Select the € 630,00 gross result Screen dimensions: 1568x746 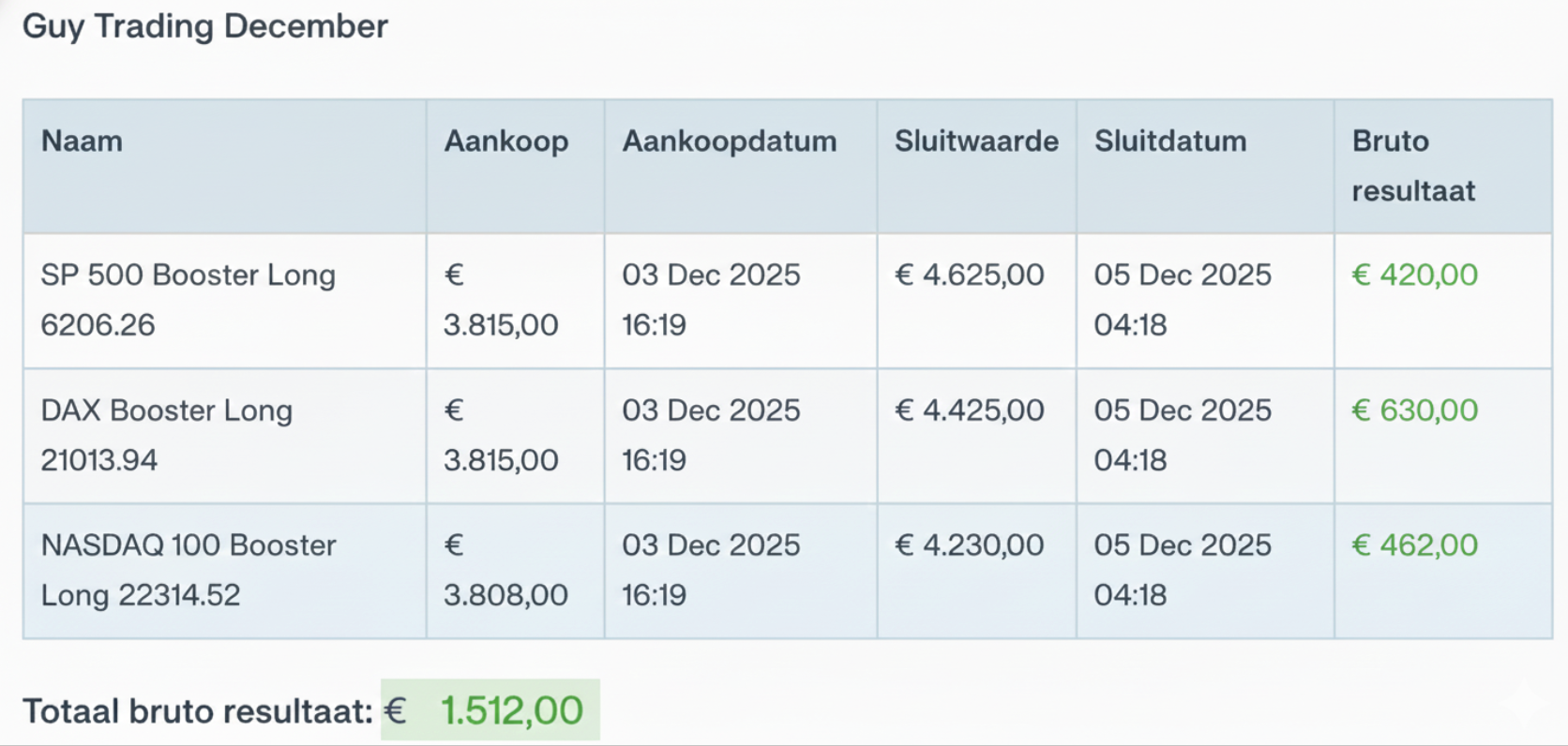(1414, 410)
